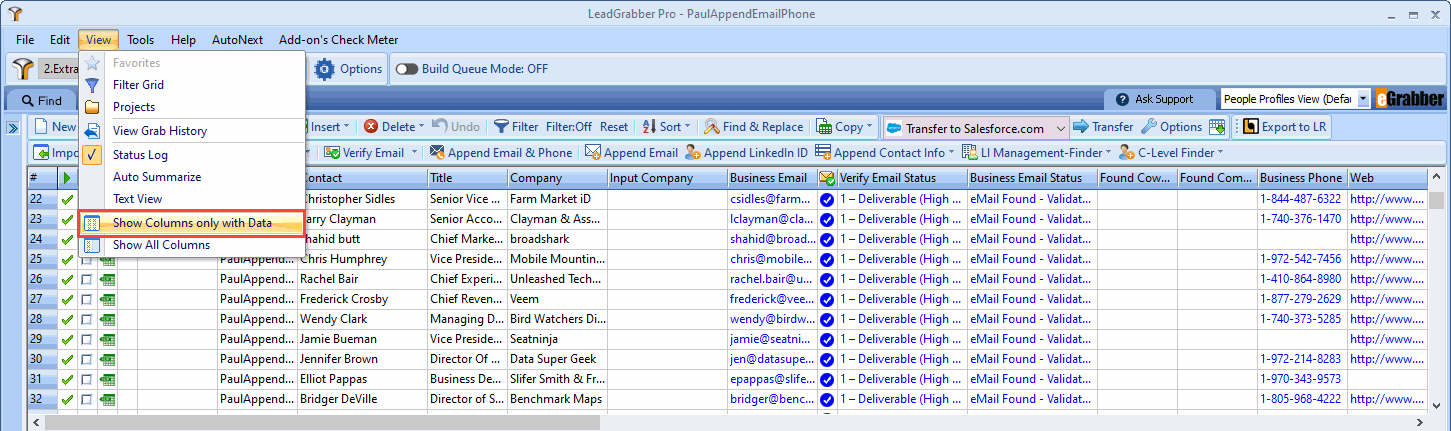
Task: Tick the checkbox in row 27
Action: click(x=87, y=299)
